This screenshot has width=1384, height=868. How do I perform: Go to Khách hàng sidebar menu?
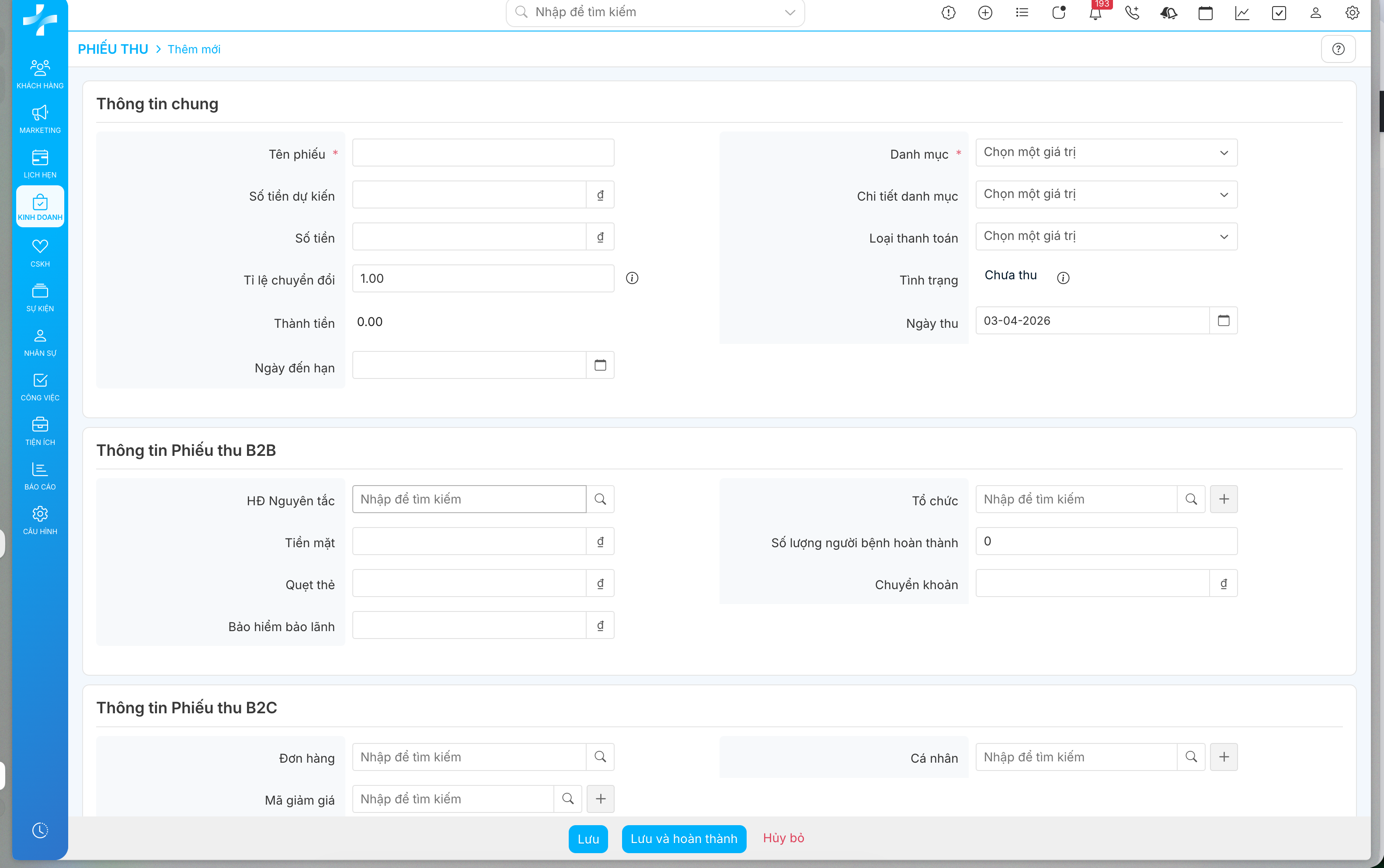[x=40, y=74]
